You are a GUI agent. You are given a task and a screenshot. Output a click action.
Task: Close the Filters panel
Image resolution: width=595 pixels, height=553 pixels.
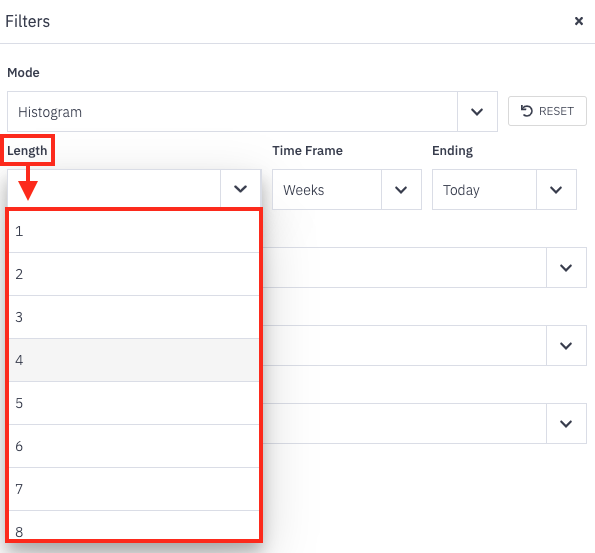tap(578, 21)
